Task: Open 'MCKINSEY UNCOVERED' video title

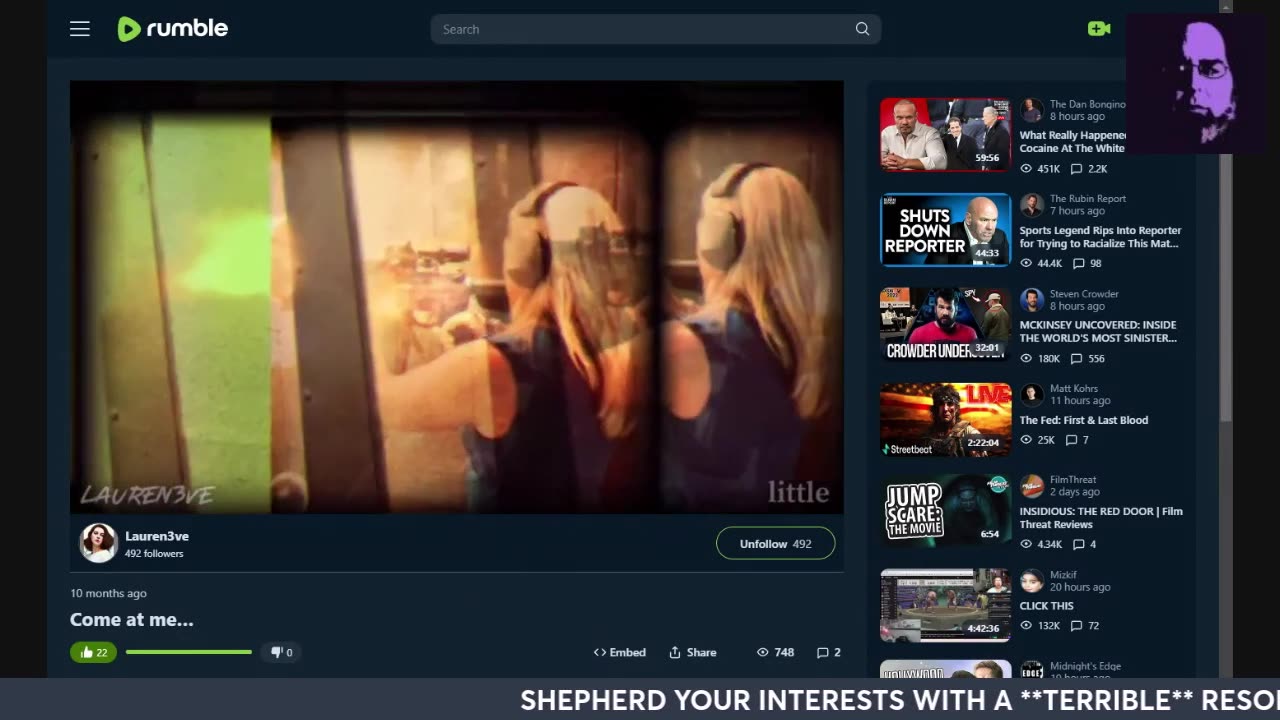Action: point(1098,331)
